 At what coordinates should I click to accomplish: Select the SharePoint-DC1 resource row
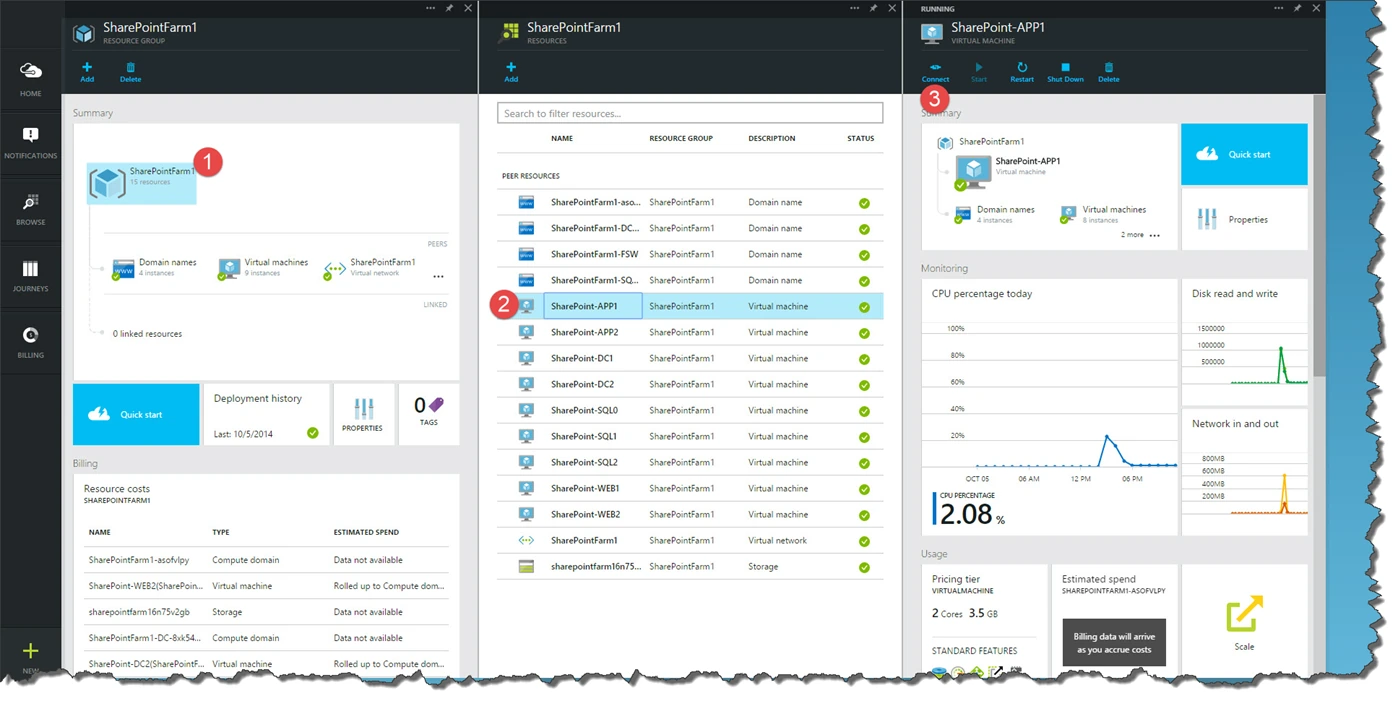pyautogui.click(x=690, y=358)
